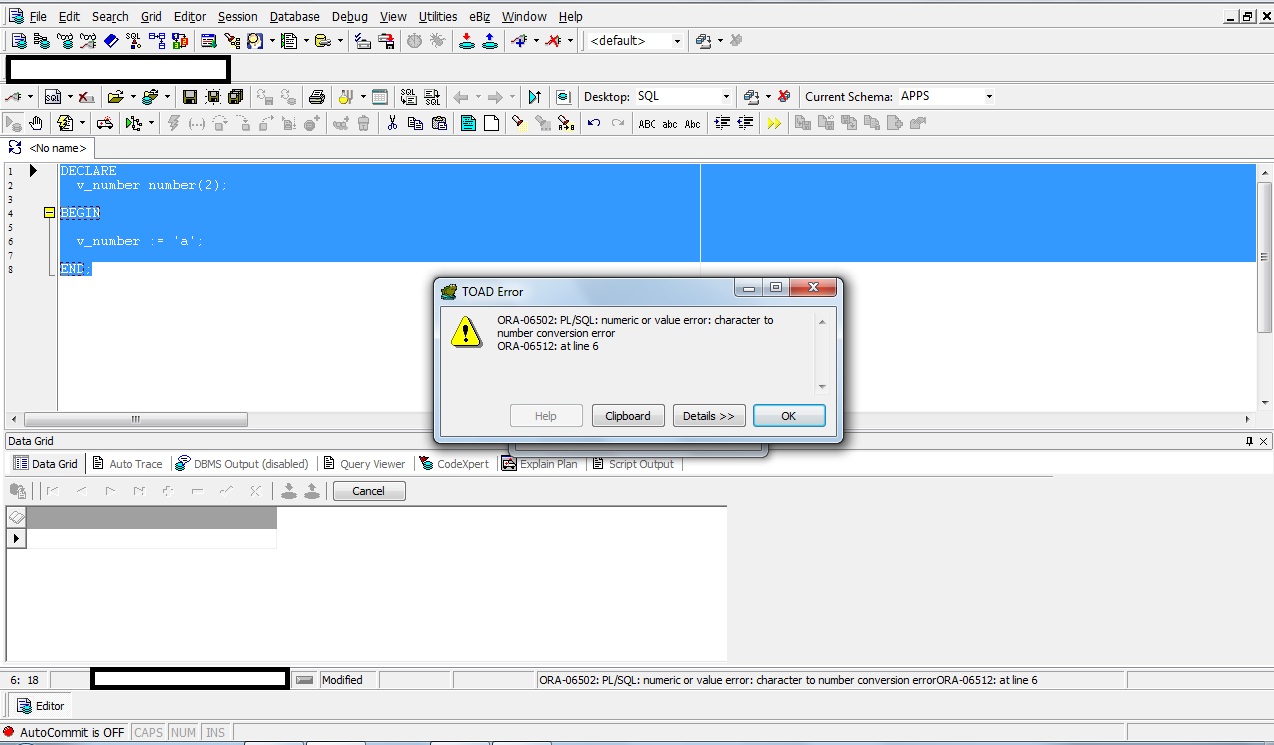Open a file using the Open folder icon

(116, 97)
